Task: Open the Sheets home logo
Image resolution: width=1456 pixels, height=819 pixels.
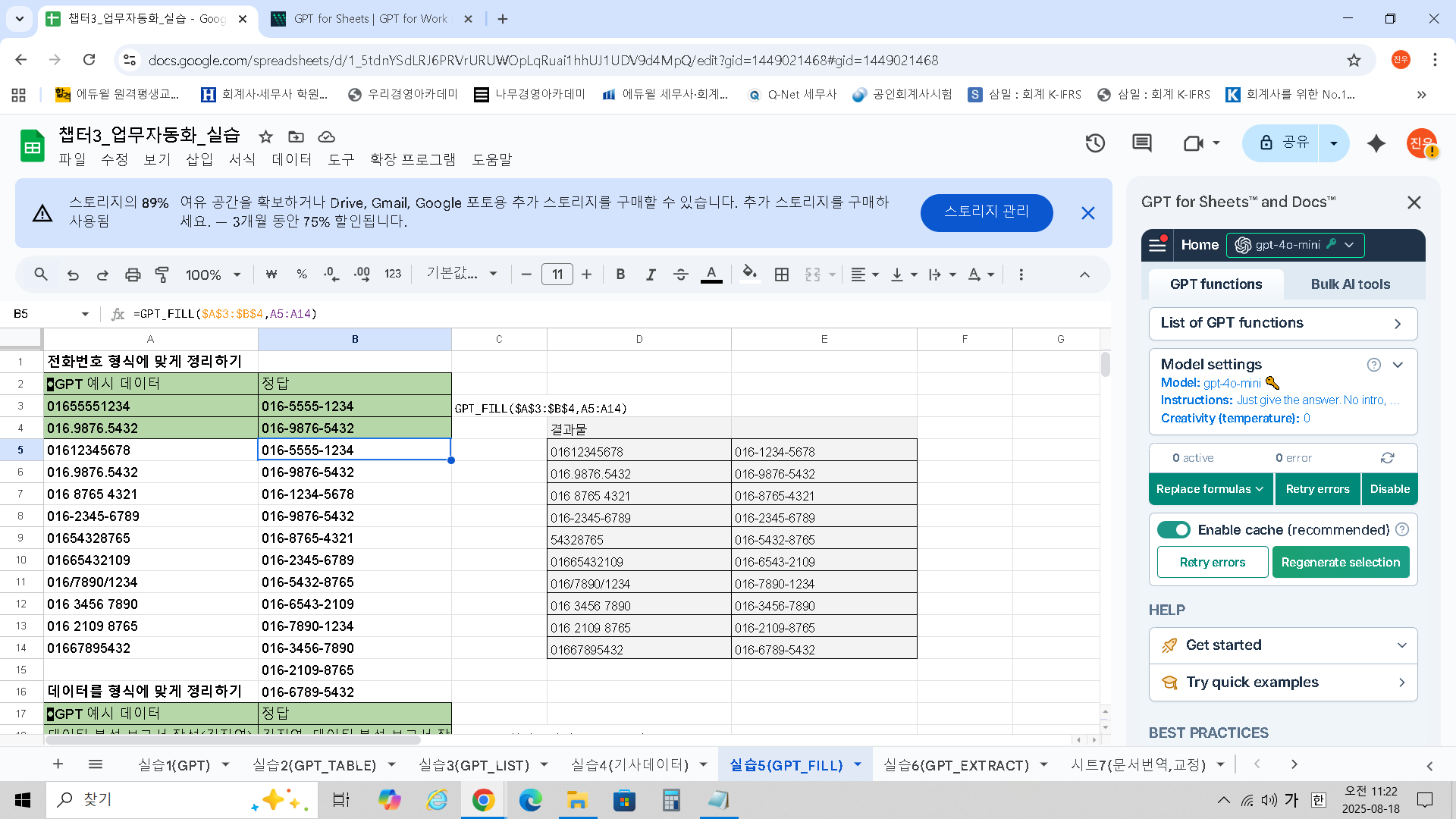Action: (x=33, y=146)
